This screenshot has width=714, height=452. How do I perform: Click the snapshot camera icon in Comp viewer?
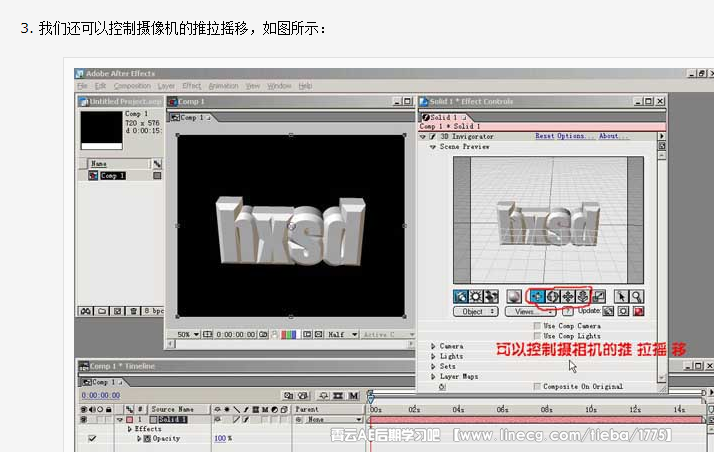coord(263,335)
